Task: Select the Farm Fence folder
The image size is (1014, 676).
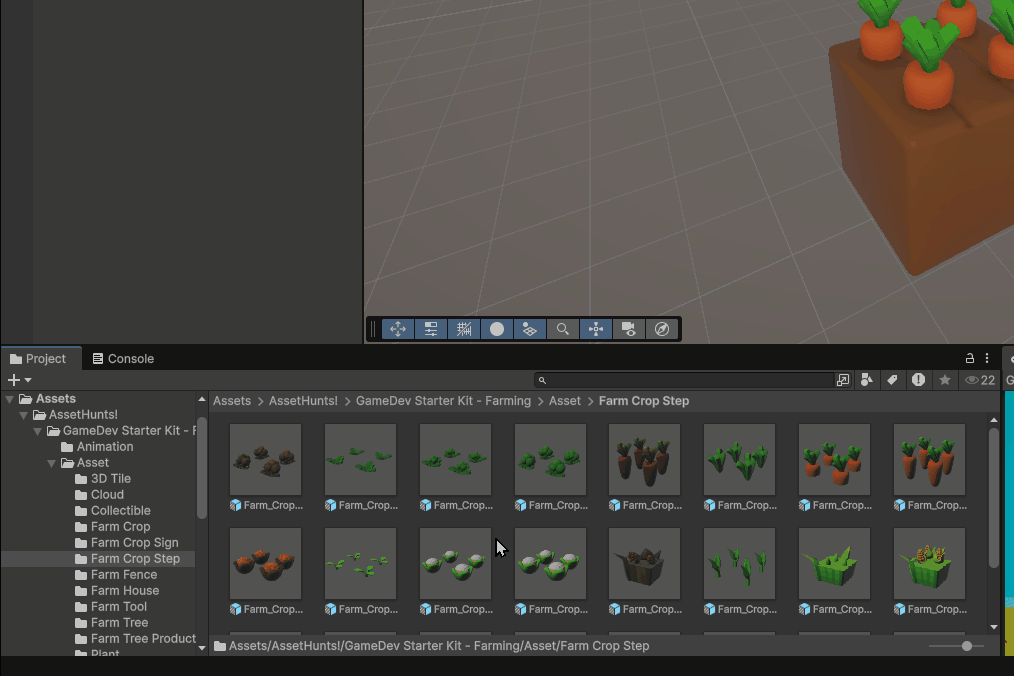Action: click(x=123, y=575)
